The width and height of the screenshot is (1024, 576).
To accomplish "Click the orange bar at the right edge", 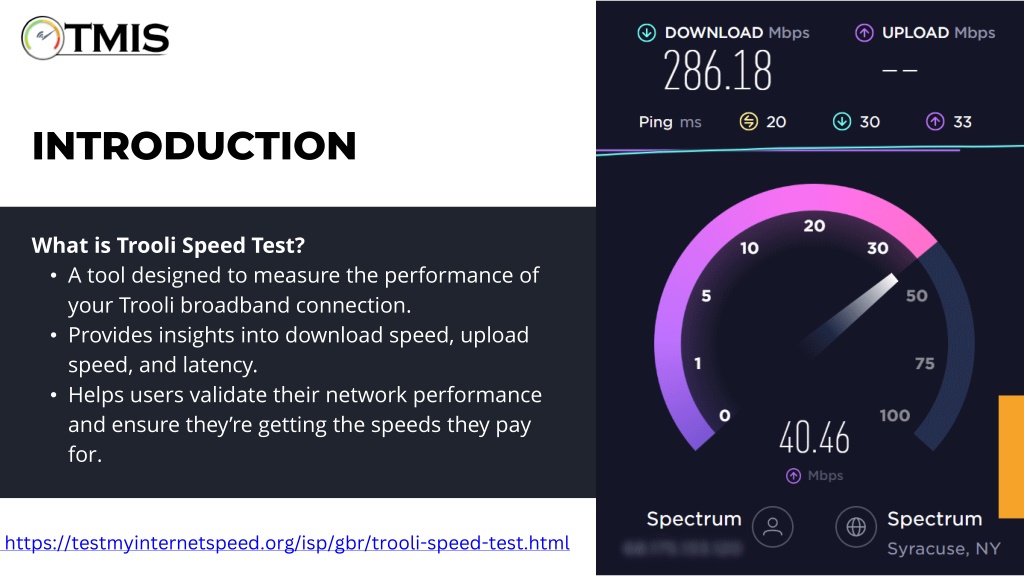I will (x=1012, y=456).
